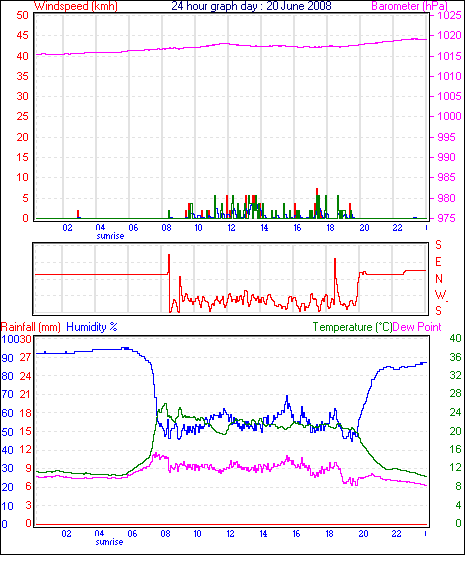Select the 1005 barometer axis value

449,96
